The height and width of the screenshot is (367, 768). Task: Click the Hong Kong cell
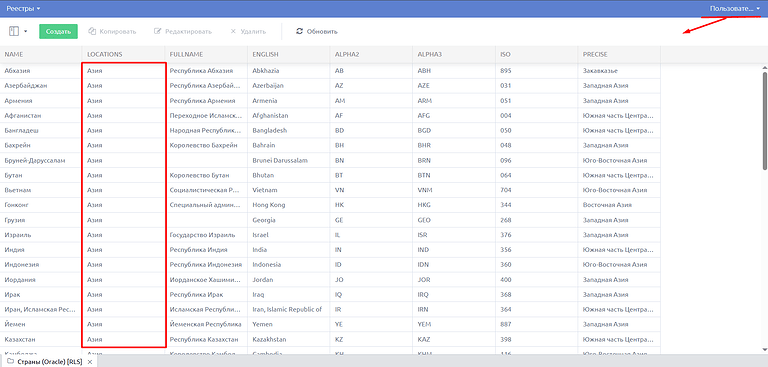coord(289,205)
